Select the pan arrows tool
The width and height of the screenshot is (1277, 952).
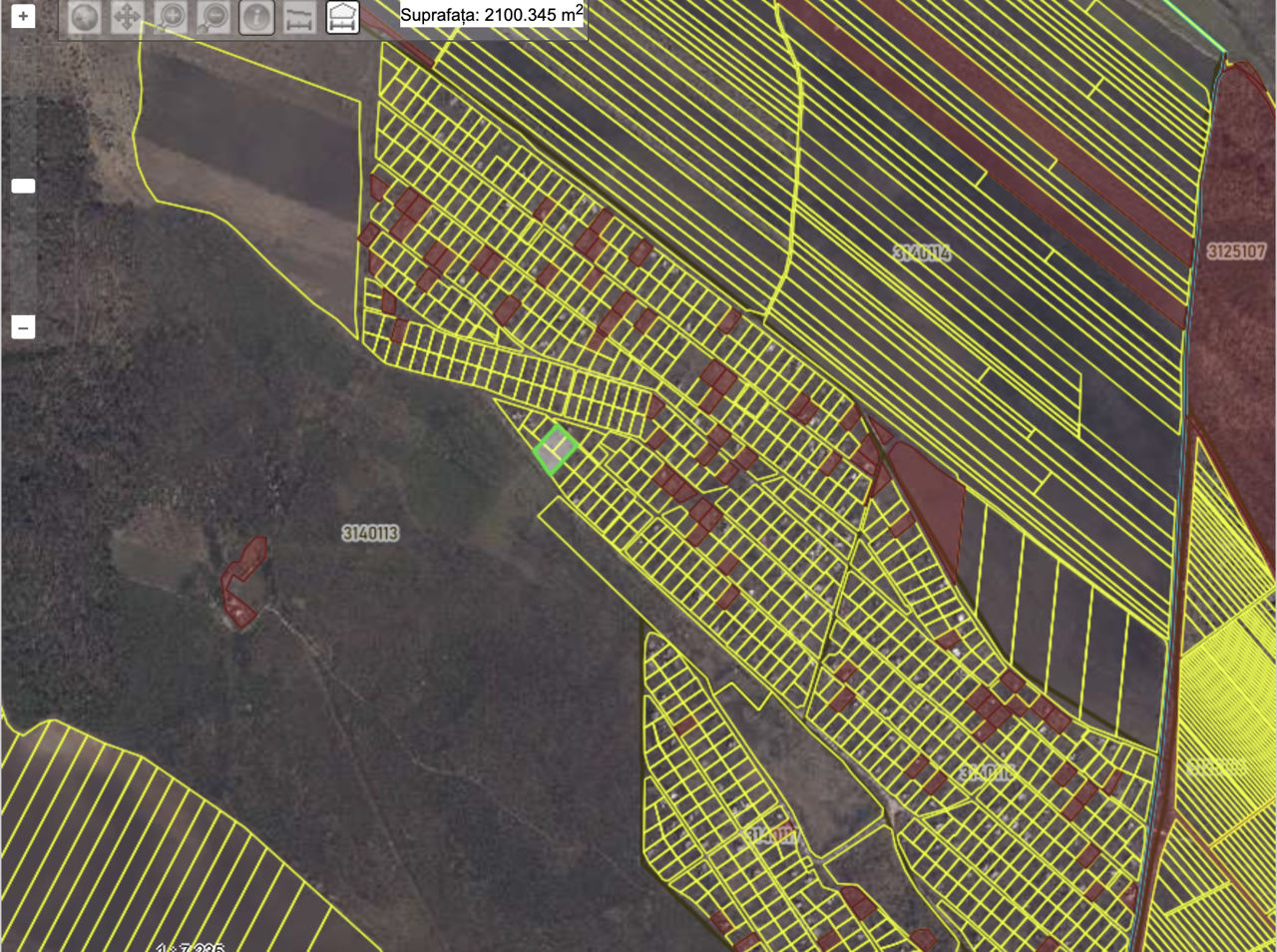127,17
